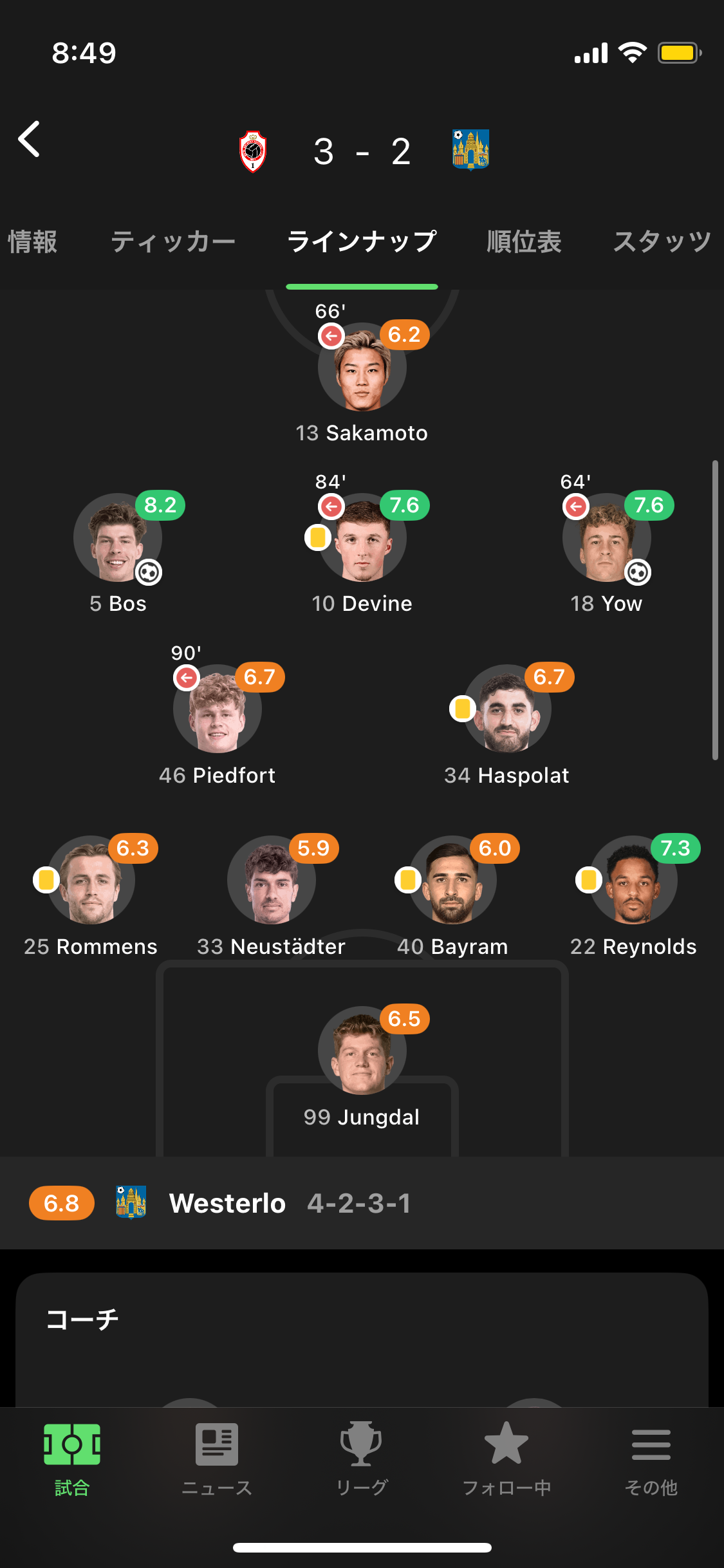Open the ニュース news icon

click(217, 1444)
